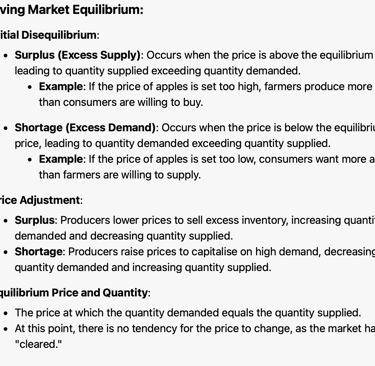Click the line "than consumers are willing to buy."

[121, 102]
